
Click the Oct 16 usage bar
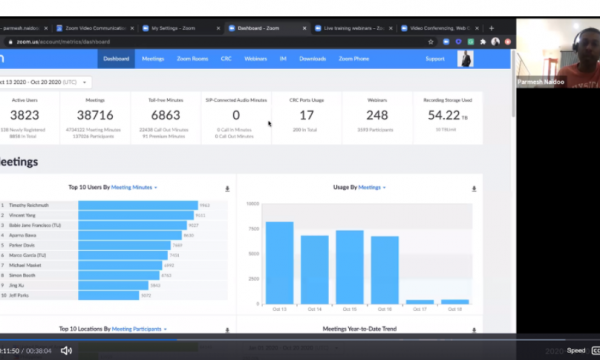tap(385, 270)
